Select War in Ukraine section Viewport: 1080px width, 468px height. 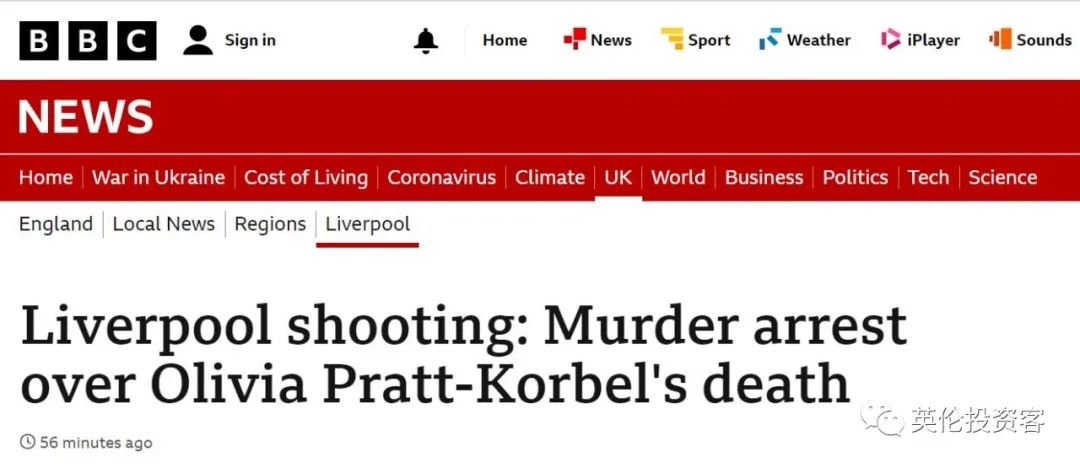point(158,177)
